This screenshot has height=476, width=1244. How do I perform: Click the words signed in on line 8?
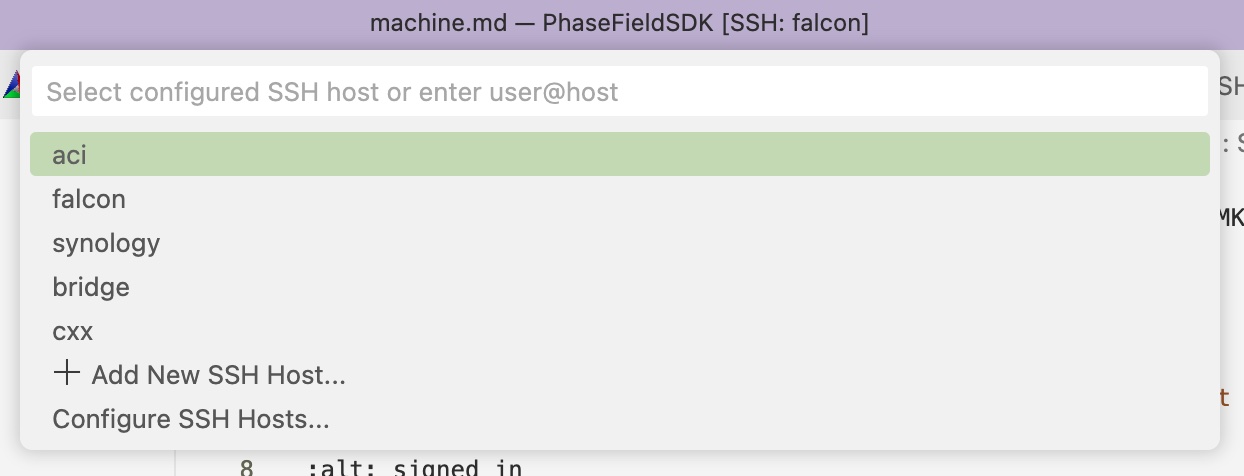(x=457, y=468)
